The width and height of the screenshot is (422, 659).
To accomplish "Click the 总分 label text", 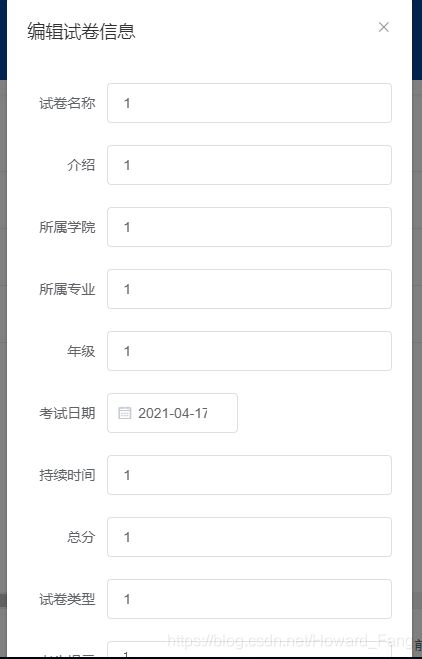I will click(x=81, y=537).
